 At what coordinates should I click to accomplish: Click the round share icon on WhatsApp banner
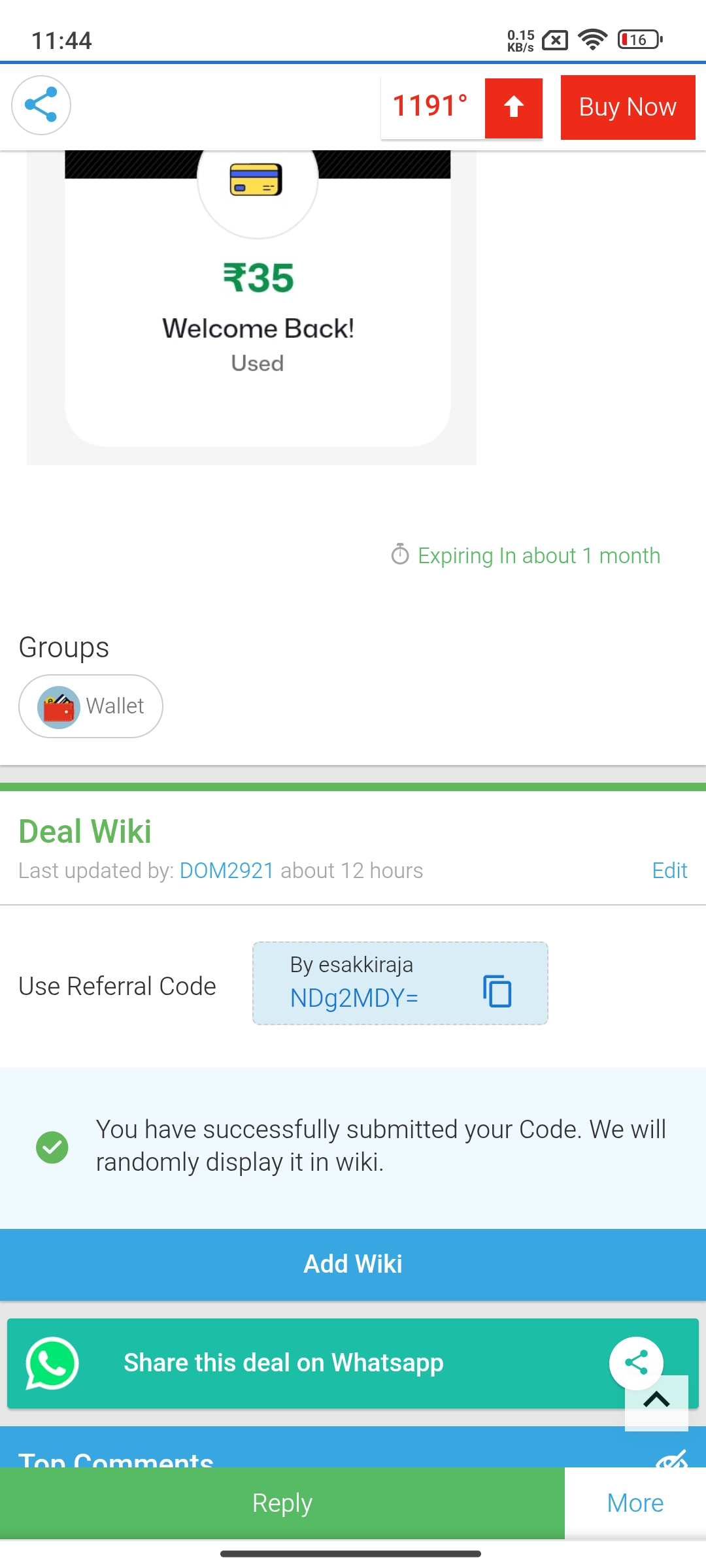coord(636,1363)
